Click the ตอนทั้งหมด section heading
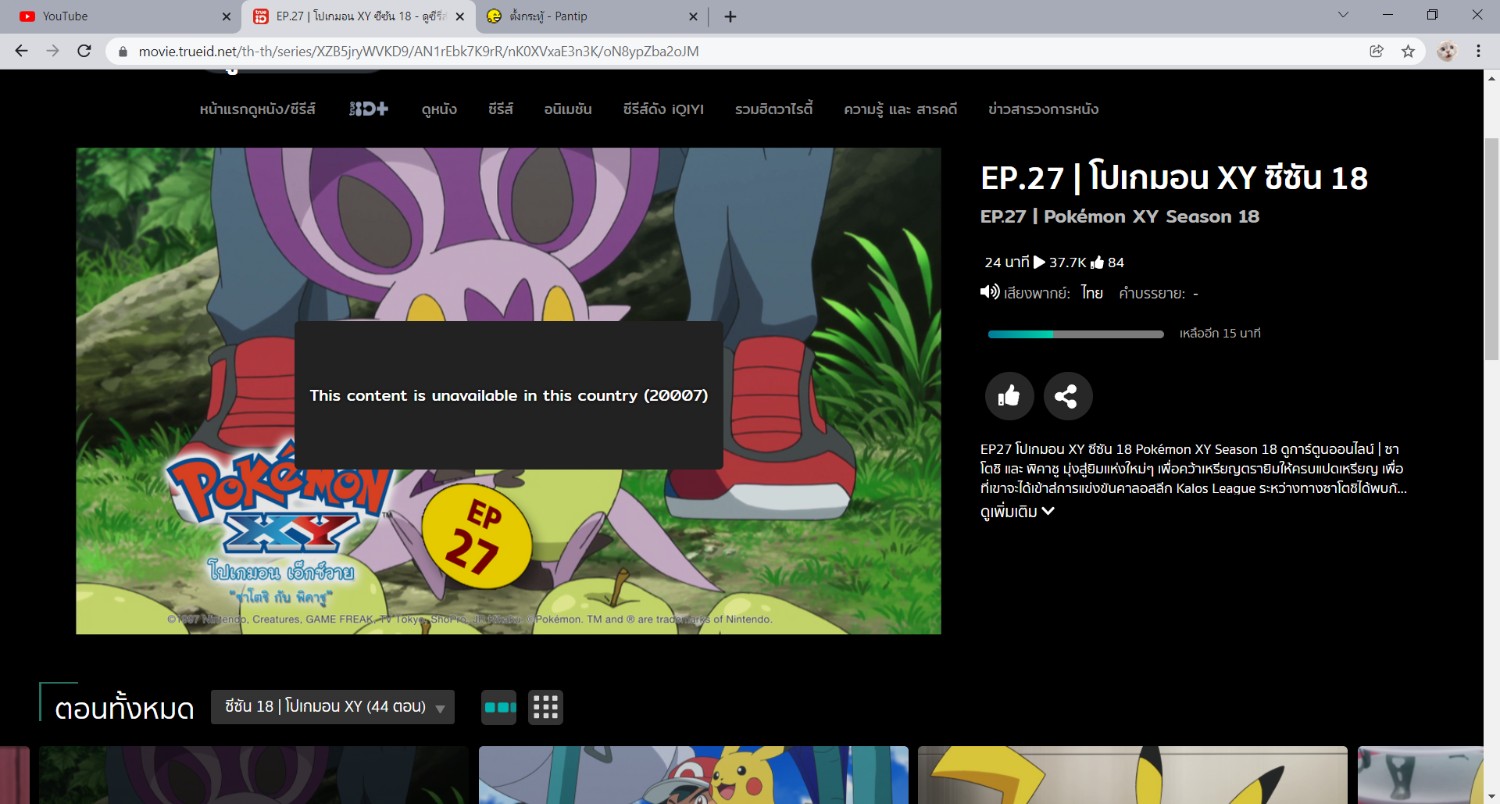Screen dimensions: 1500x804 coord(125,709)
